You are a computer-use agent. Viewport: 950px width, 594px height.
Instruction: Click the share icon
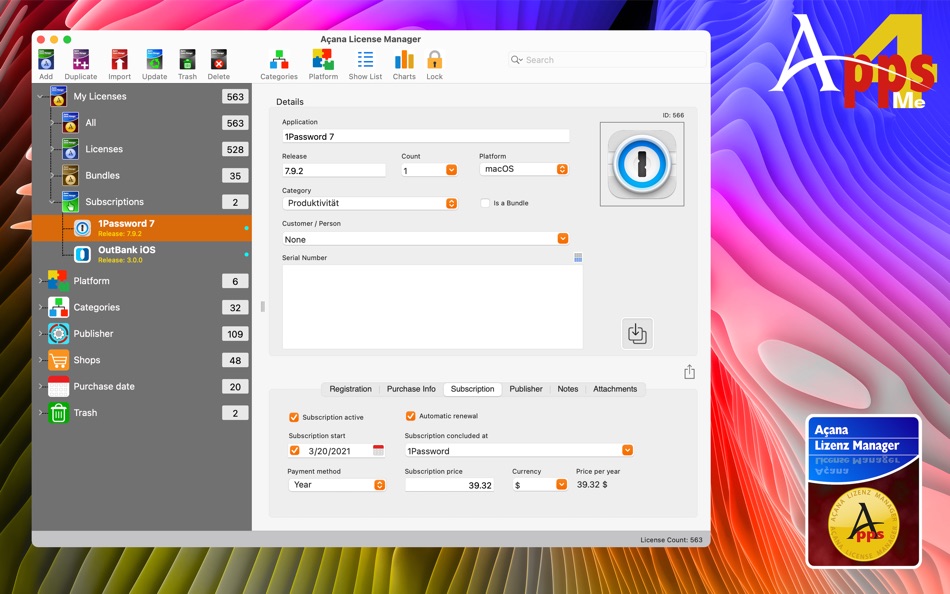[689, 372]
